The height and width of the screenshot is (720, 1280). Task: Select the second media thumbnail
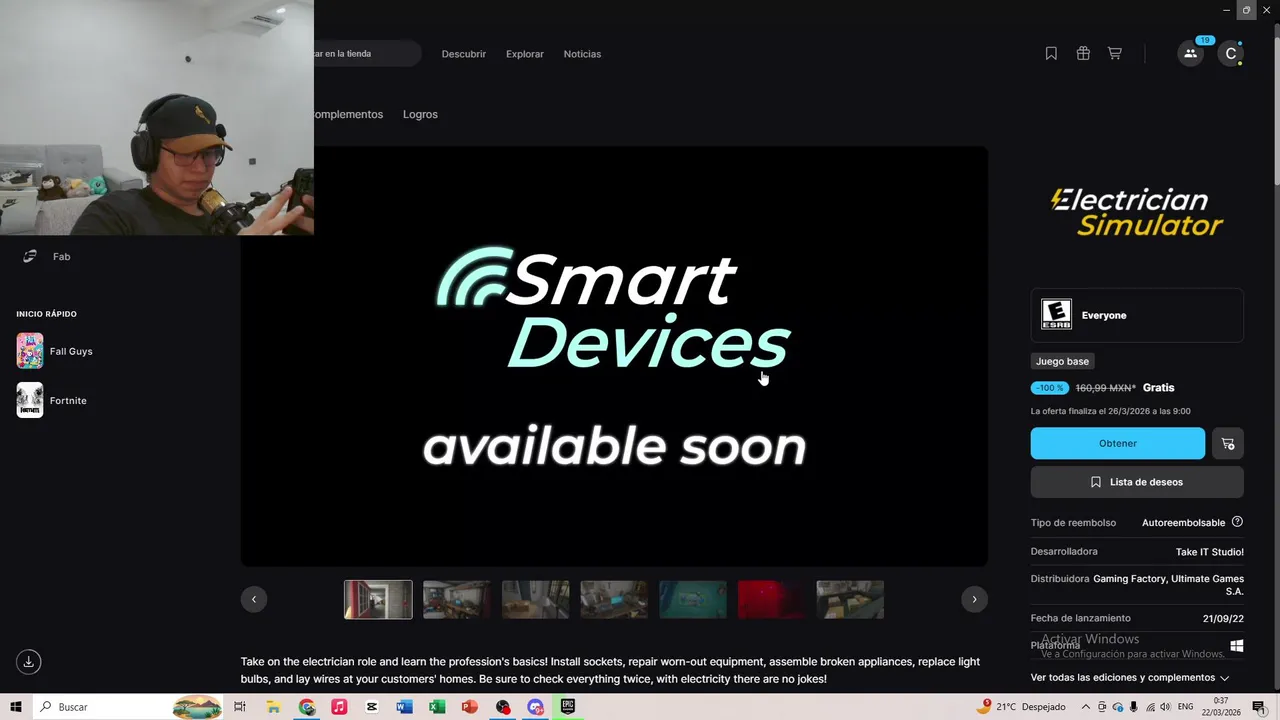pos(457,599)
